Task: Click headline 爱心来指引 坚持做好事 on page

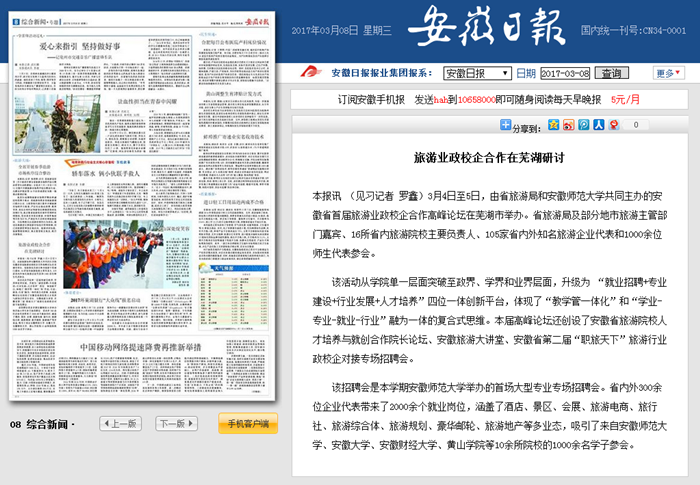Action: (80, 46)
